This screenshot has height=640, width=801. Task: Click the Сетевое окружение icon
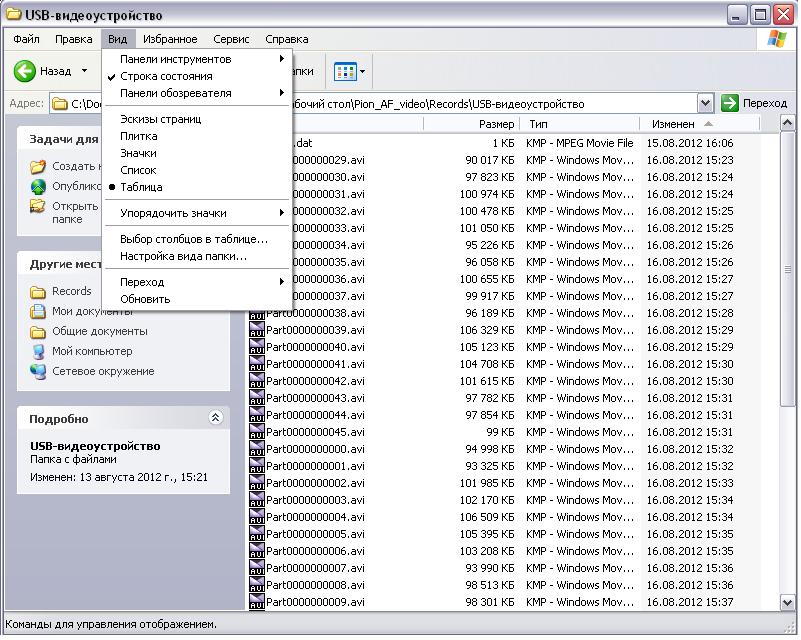click(x=38, y=372)
